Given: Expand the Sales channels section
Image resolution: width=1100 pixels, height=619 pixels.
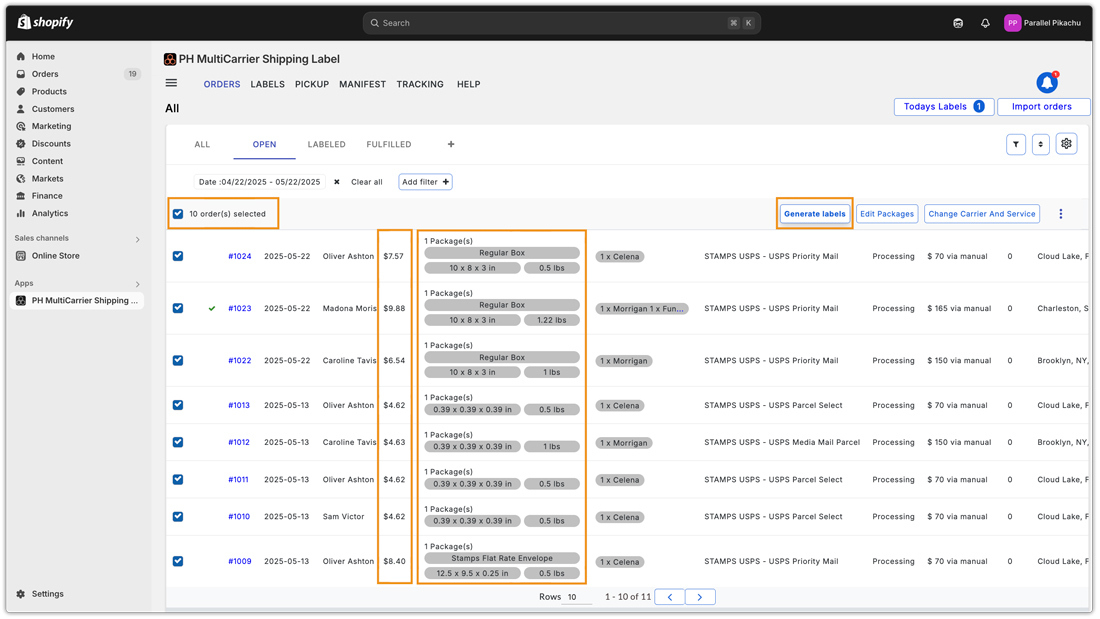Looking at the screenshot, I should click(x=138, y=239).
